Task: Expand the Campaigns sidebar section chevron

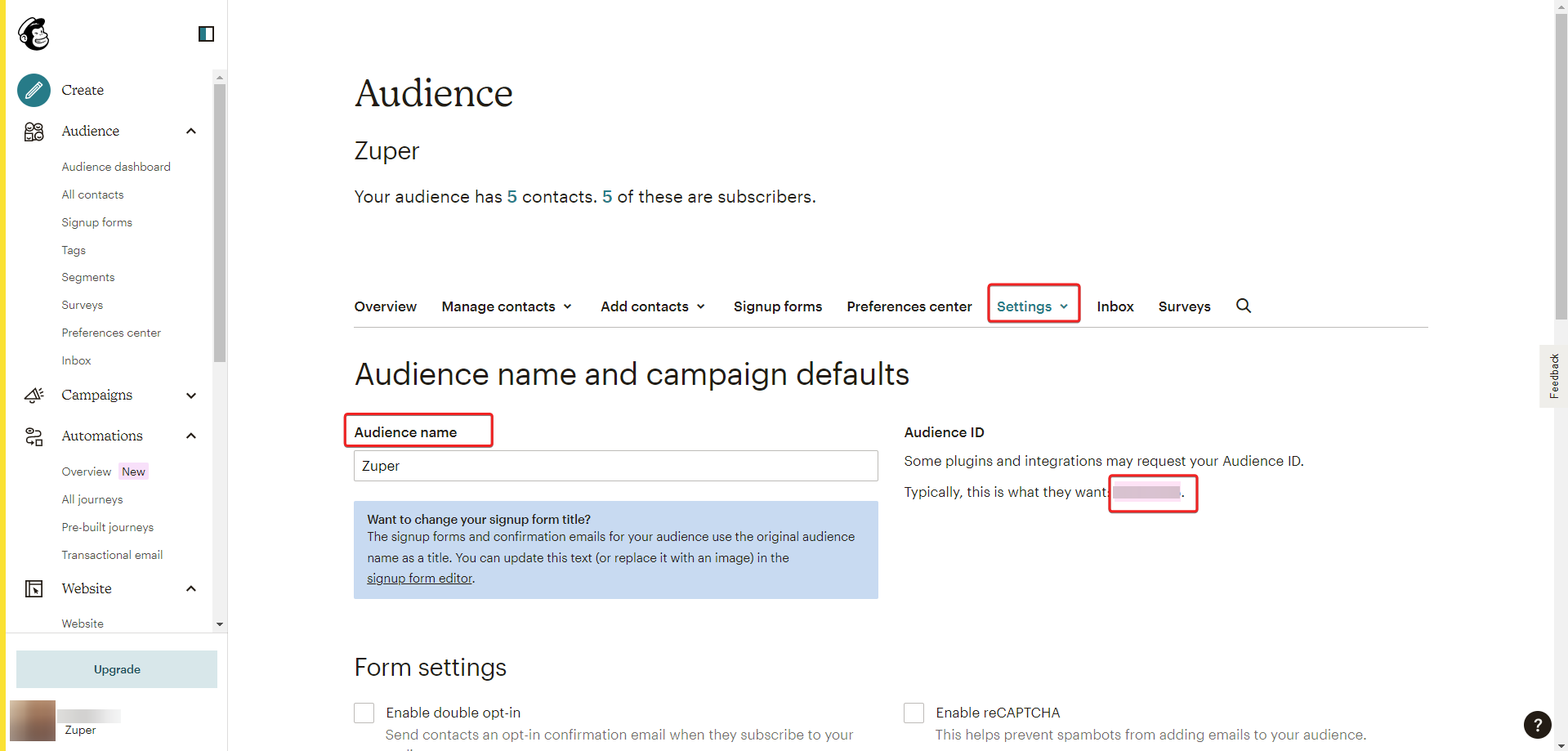Action: pyautogui.click(x=191, y=396)
